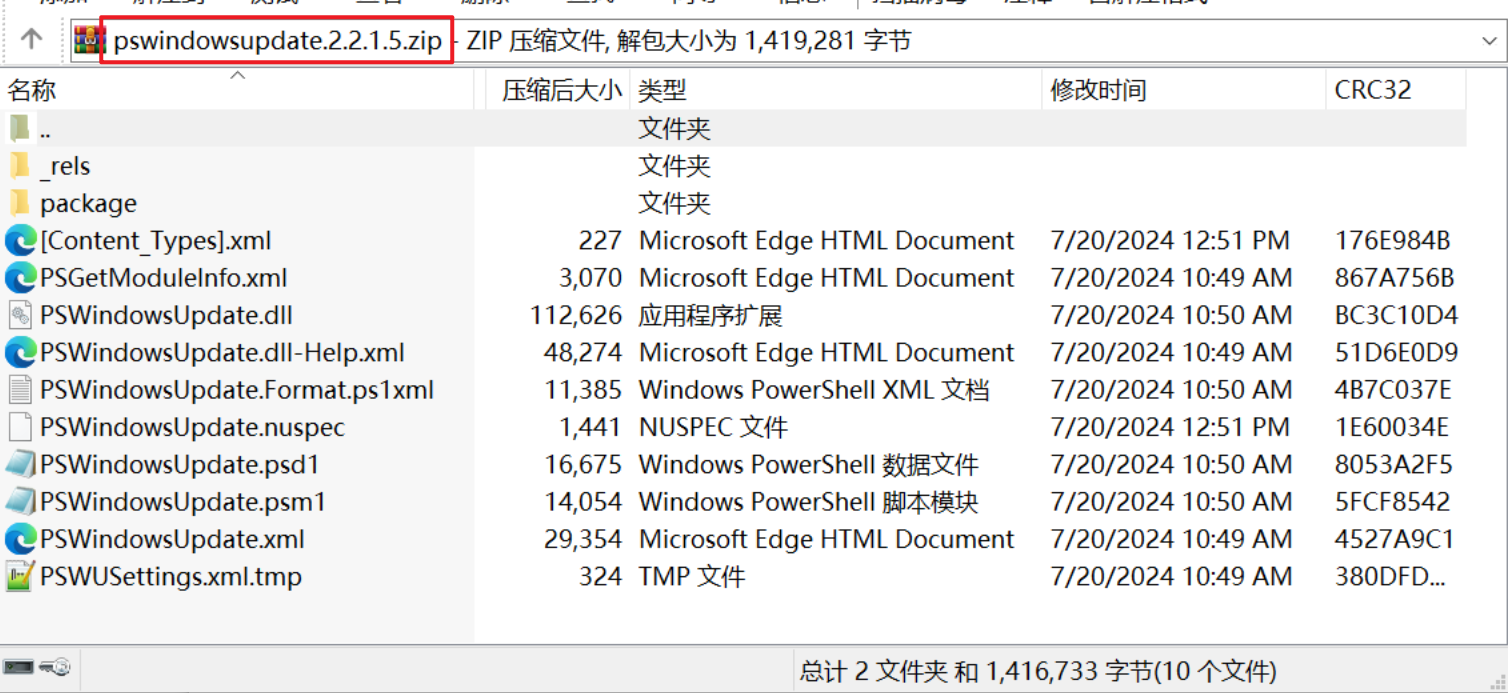Click the blank file icon of PSWindowsUpdate.nuspec
The height and width of the screenshot is (693, 1508).
click(20, 428)
